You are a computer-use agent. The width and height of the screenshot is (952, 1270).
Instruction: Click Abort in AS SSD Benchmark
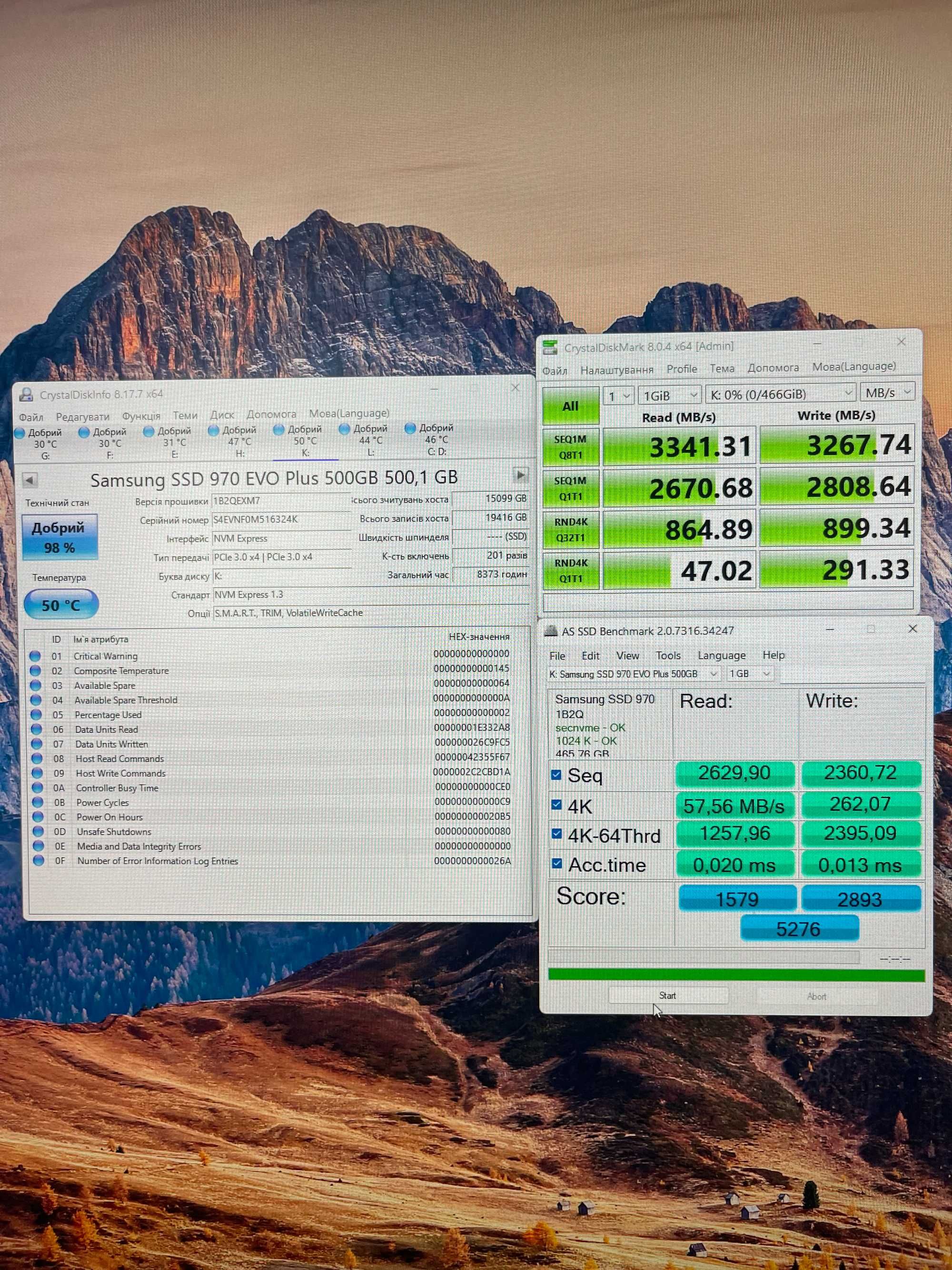[x=816, y=996]
